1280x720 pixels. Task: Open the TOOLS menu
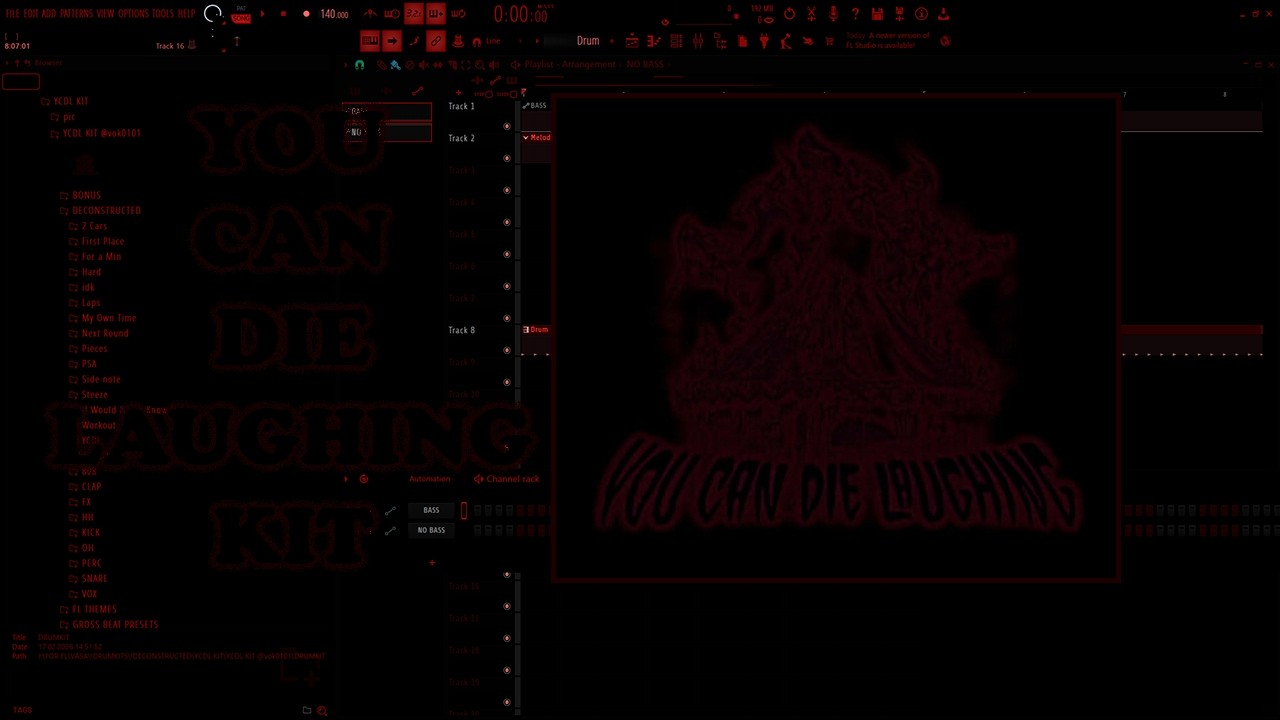click(163, 14)
